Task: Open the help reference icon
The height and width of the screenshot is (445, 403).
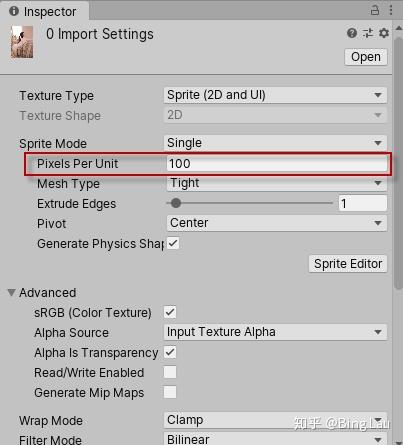Action: click(x=352, y=33)
